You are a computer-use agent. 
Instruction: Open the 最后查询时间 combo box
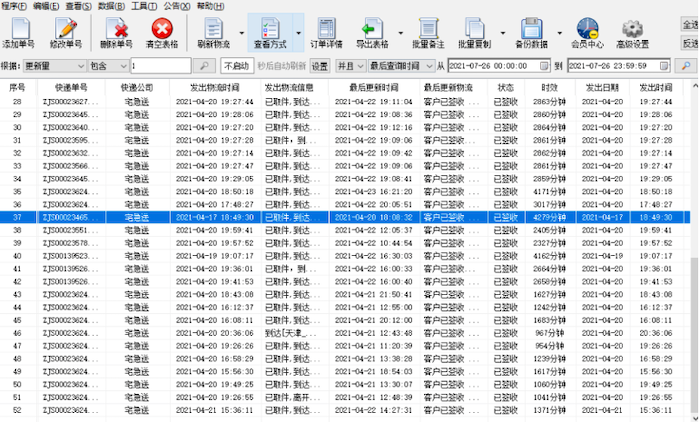(x=401, y=66)
